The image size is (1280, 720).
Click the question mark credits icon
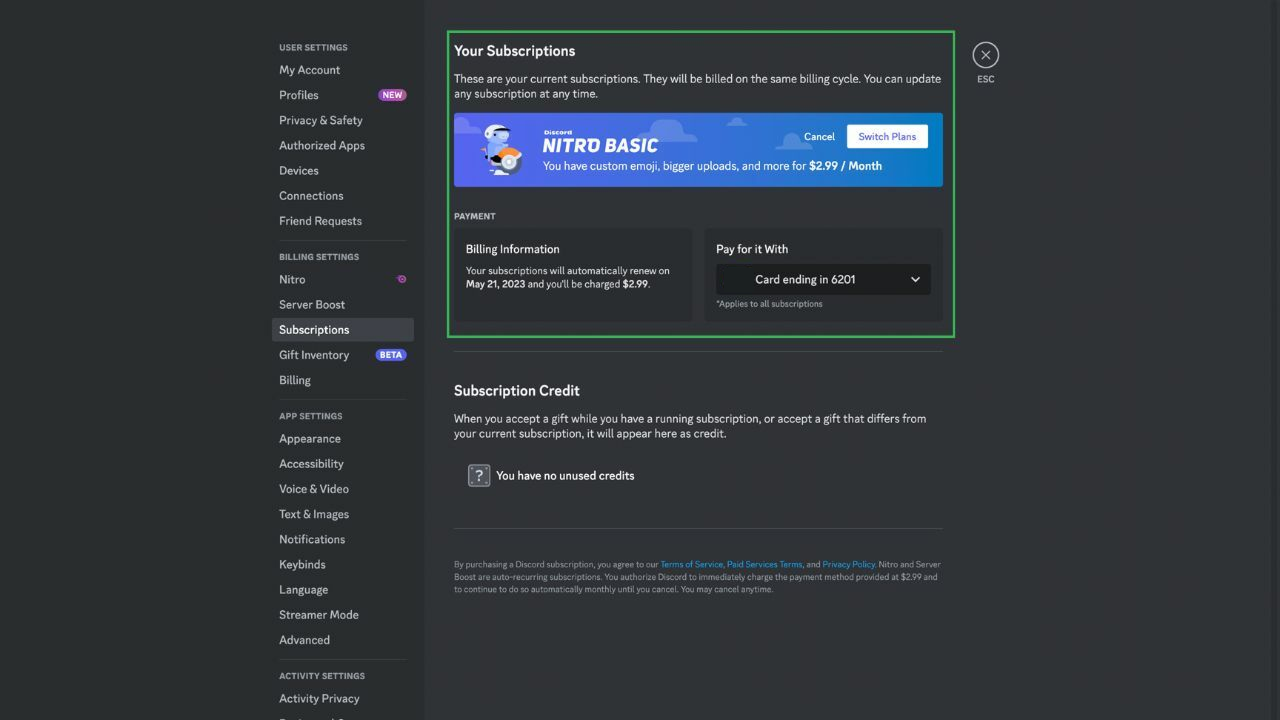click(x=479, y=475)
